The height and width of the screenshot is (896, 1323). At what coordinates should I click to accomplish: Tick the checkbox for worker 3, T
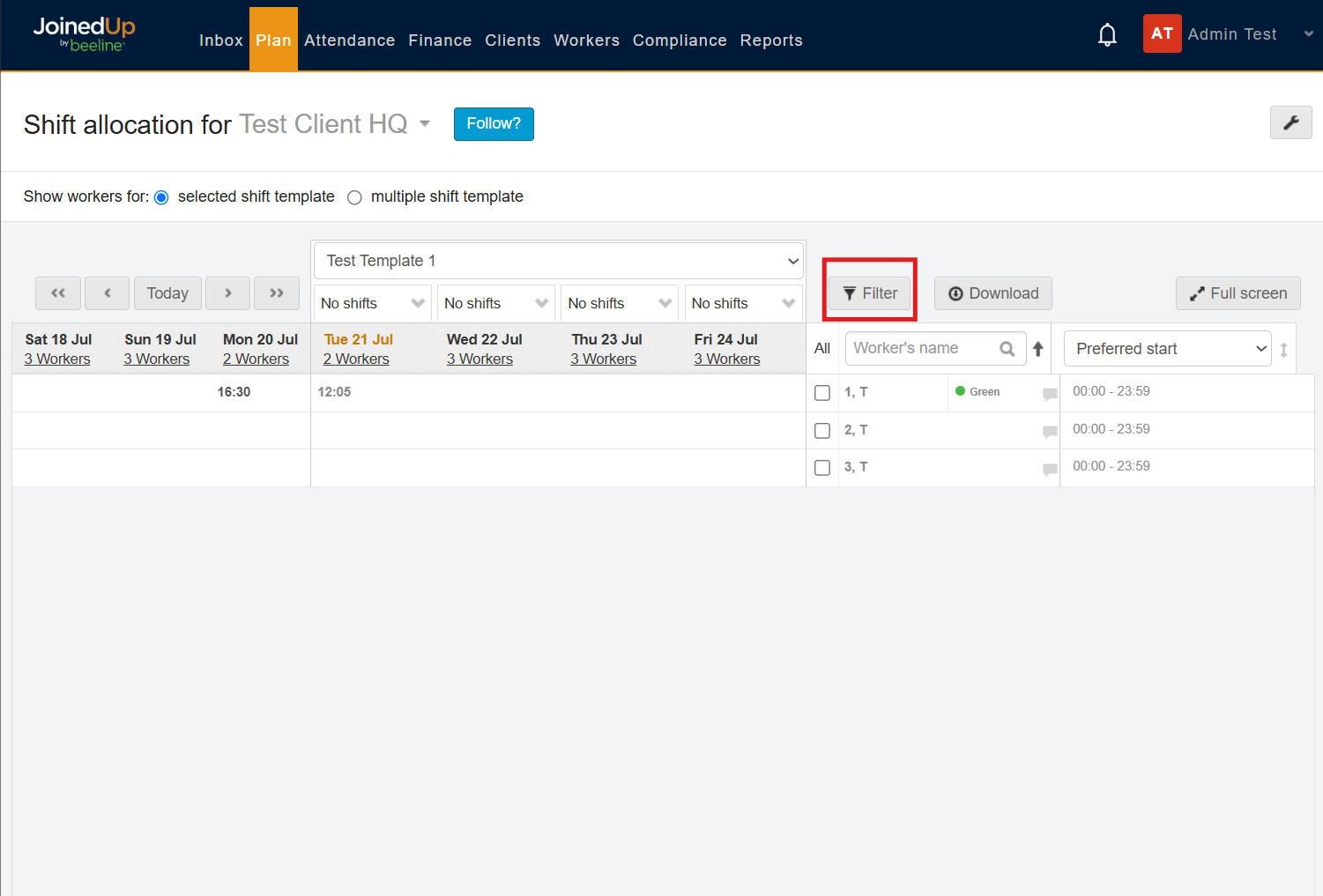pyautogui.click(x=822, y=468)
